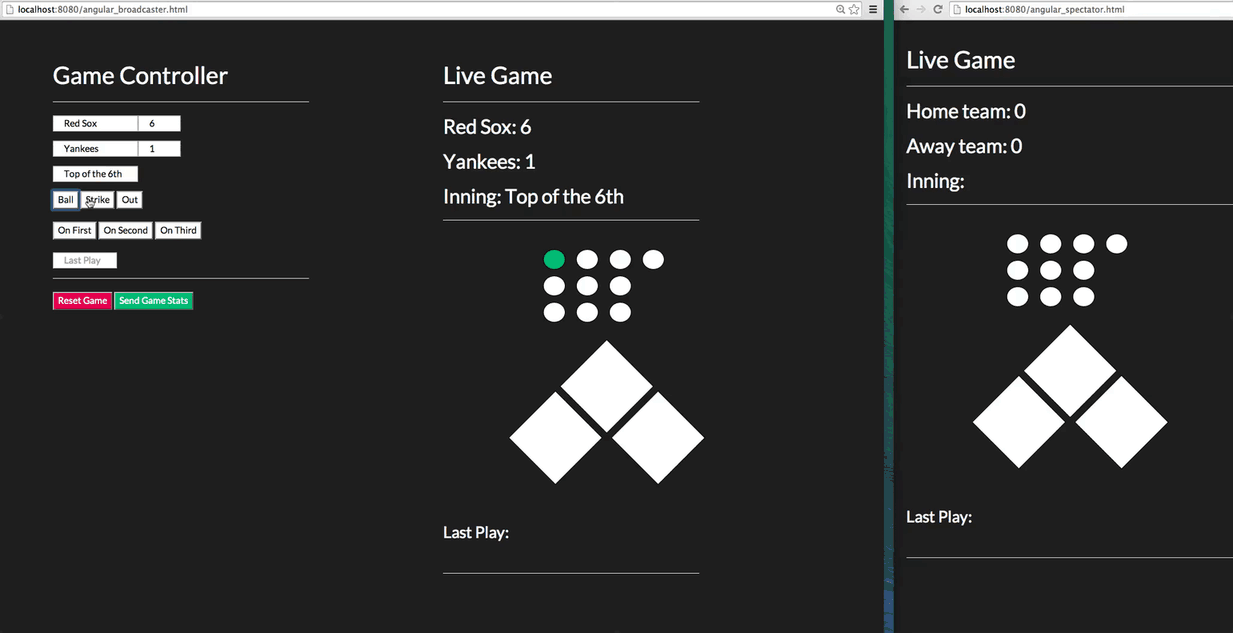Click the forward arrow in spectator browser
The image size is (1233, 633).
point(921,9)
